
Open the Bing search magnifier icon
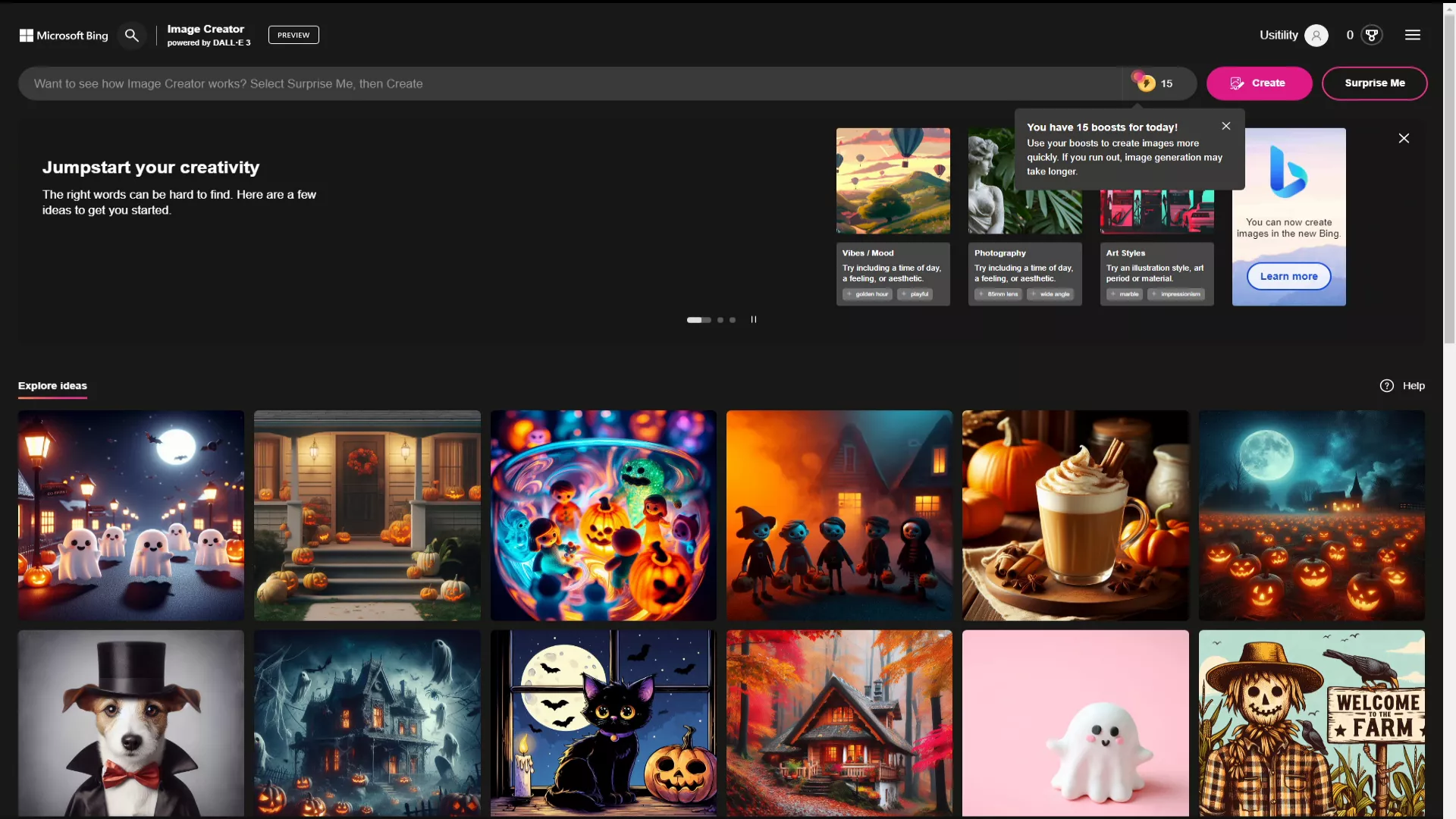click(x=132, y=36)
